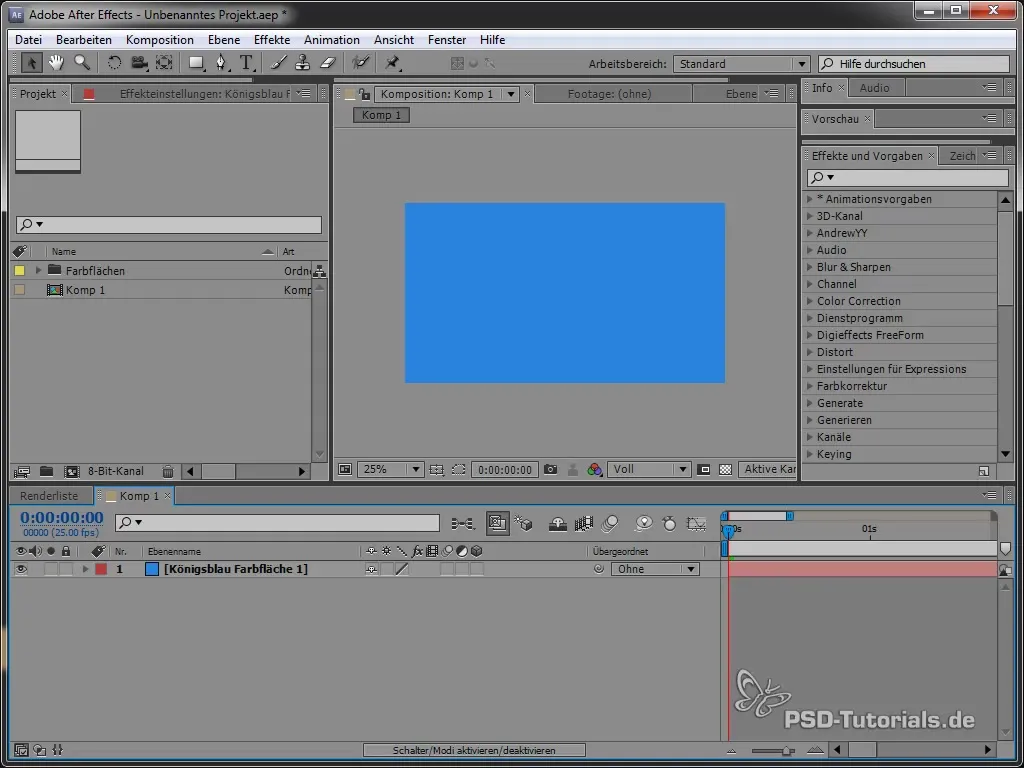Toggle Brainstorm icon in timeline

point(644,523)
